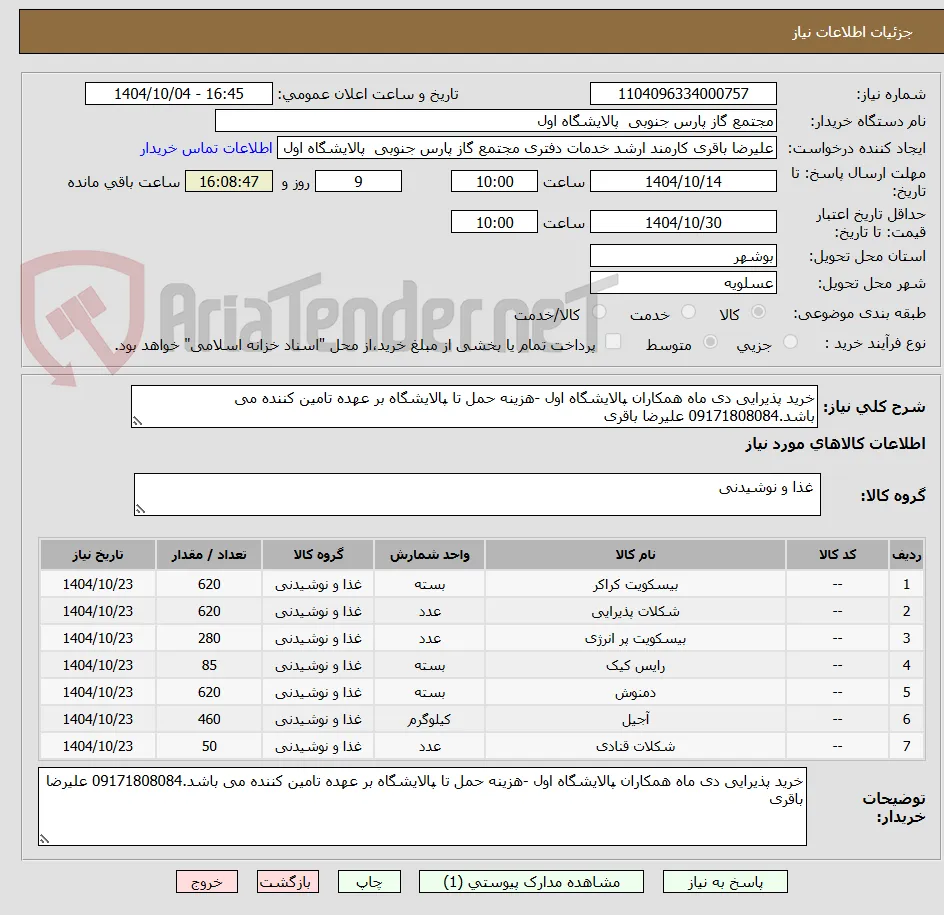
Task: Click the ردیف column header
Action: 906,554
